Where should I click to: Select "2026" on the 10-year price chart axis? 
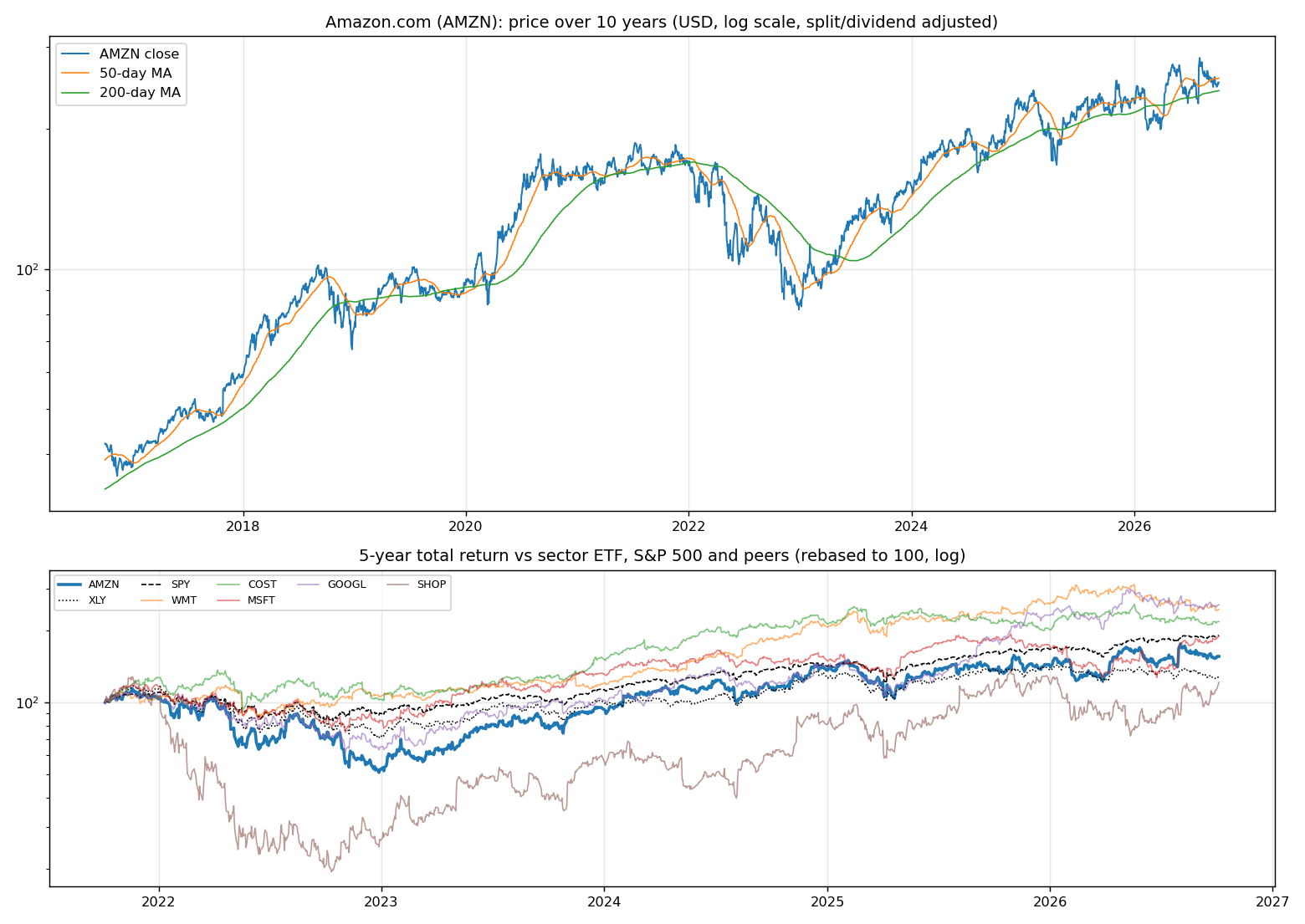(x=1134, y=526)
